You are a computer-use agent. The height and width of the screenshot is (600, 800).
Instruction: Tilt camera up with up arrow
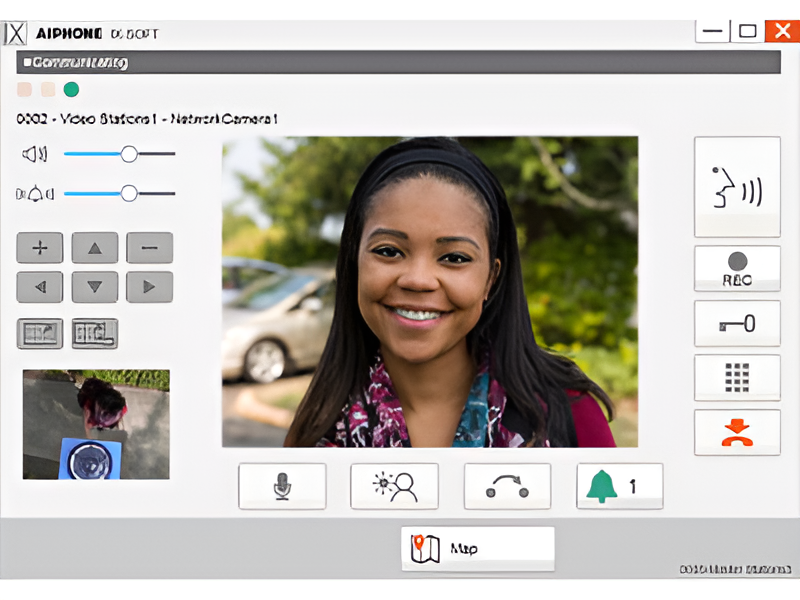click(x=95, y=247)
